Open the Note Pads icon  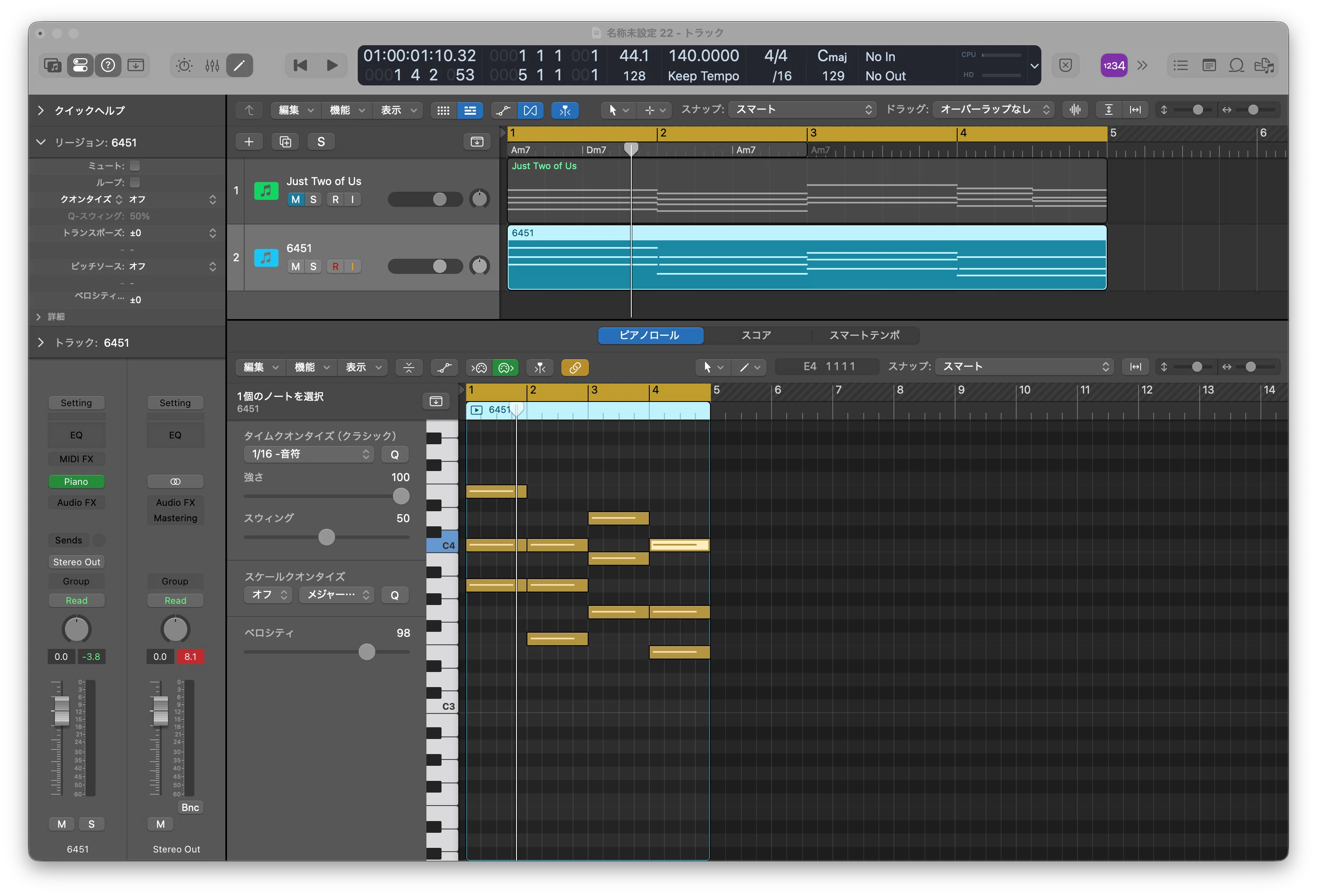(x=1209, y=66)
